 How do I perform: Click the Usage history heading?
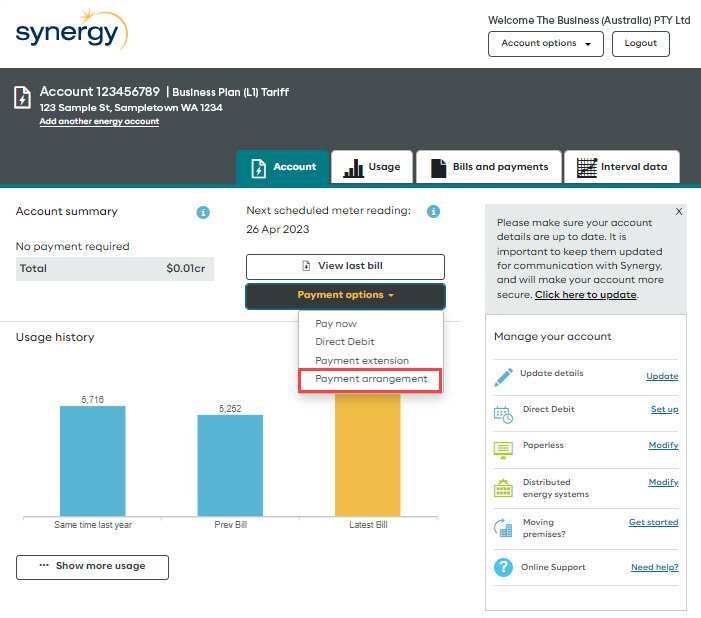click(55, 337)
